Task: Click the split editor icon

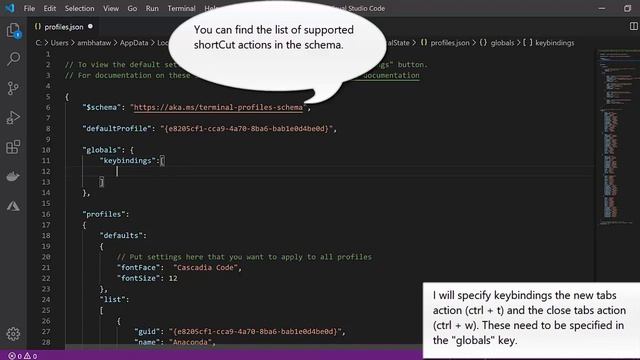Action: tap(633, 26)
